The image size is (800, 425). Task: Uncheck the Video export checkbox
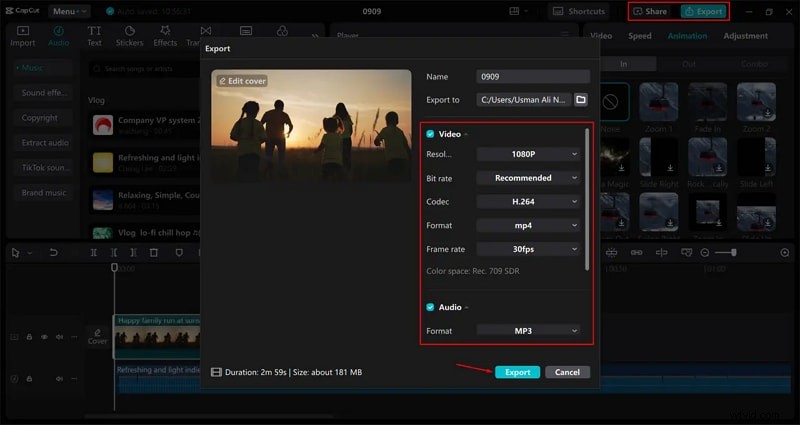[x=430, y=134]
